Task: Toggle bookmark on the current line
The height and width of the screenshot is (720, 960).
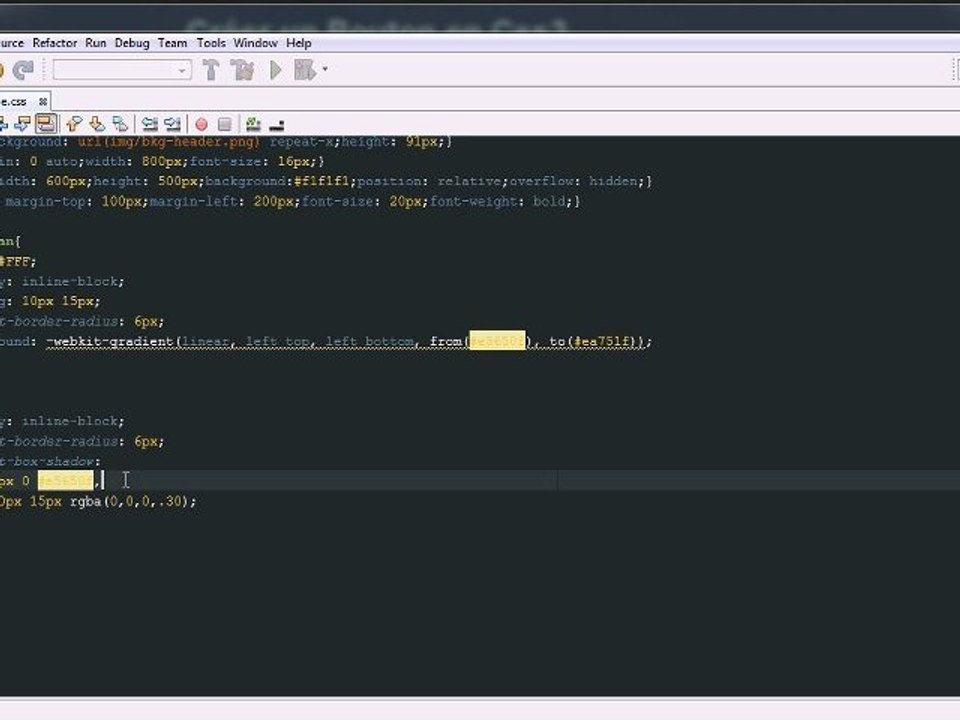Action: click(x=120, y=124)
